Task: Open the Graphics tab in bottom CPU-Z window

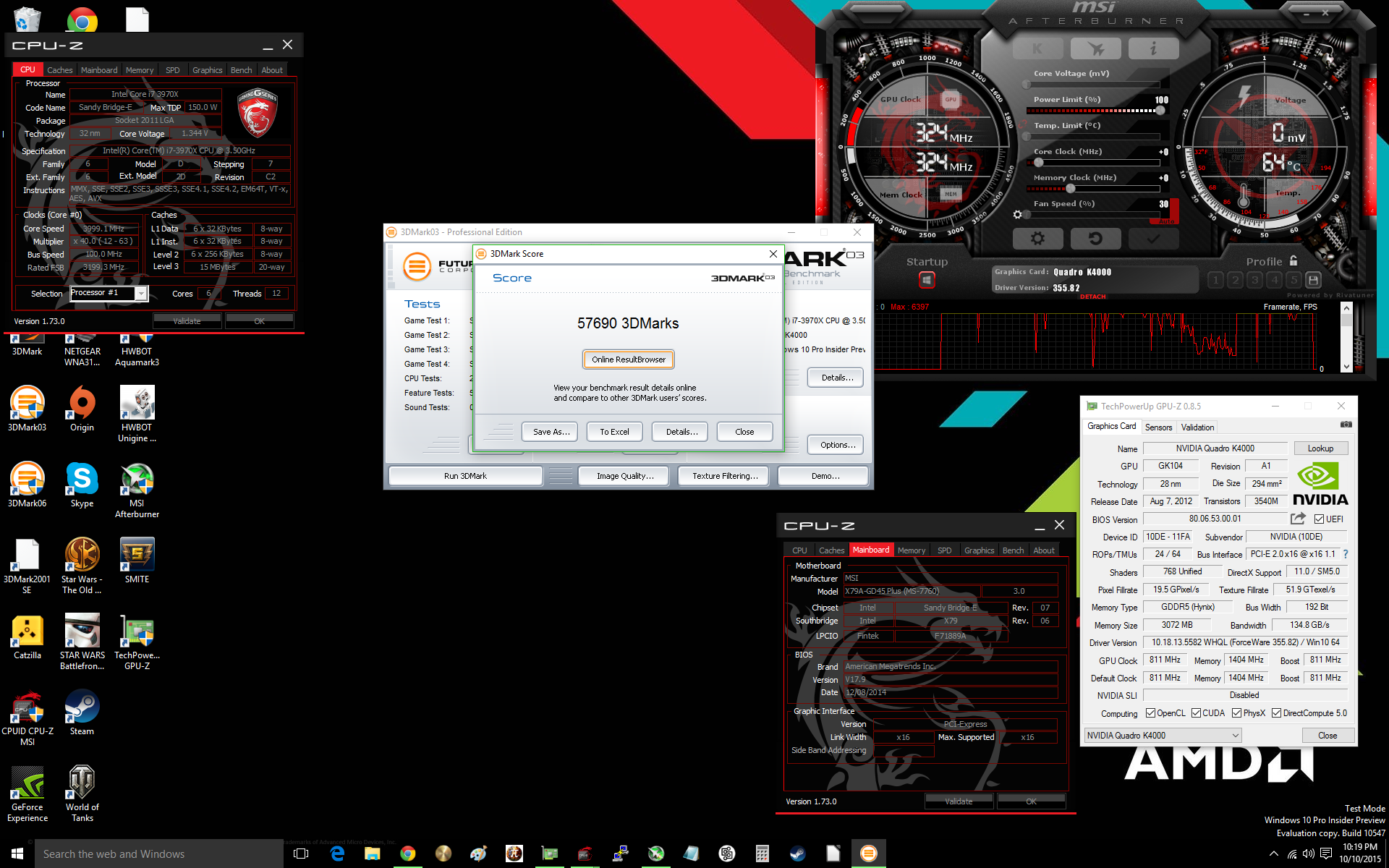Action: [x=980, y=550]
